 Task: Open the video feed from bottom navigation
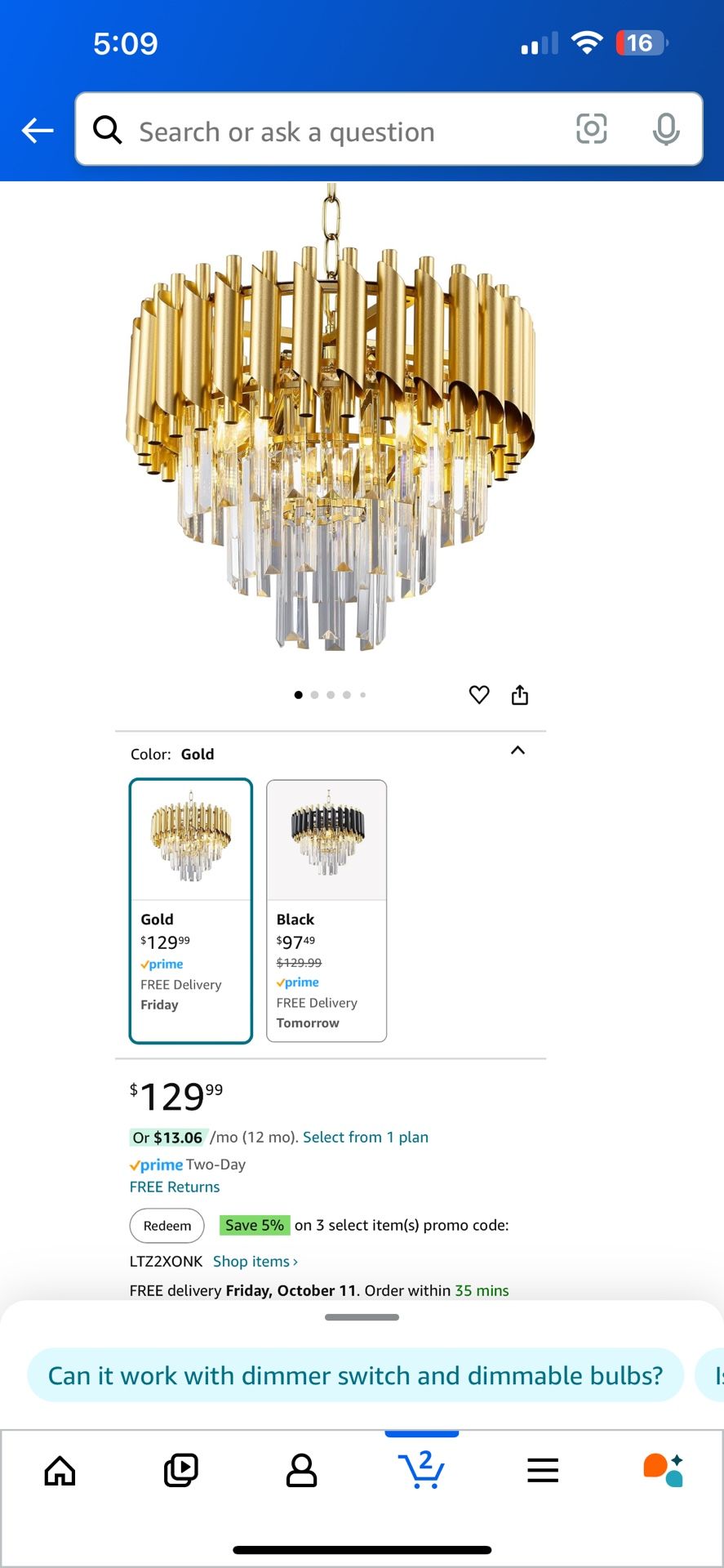180,1470
